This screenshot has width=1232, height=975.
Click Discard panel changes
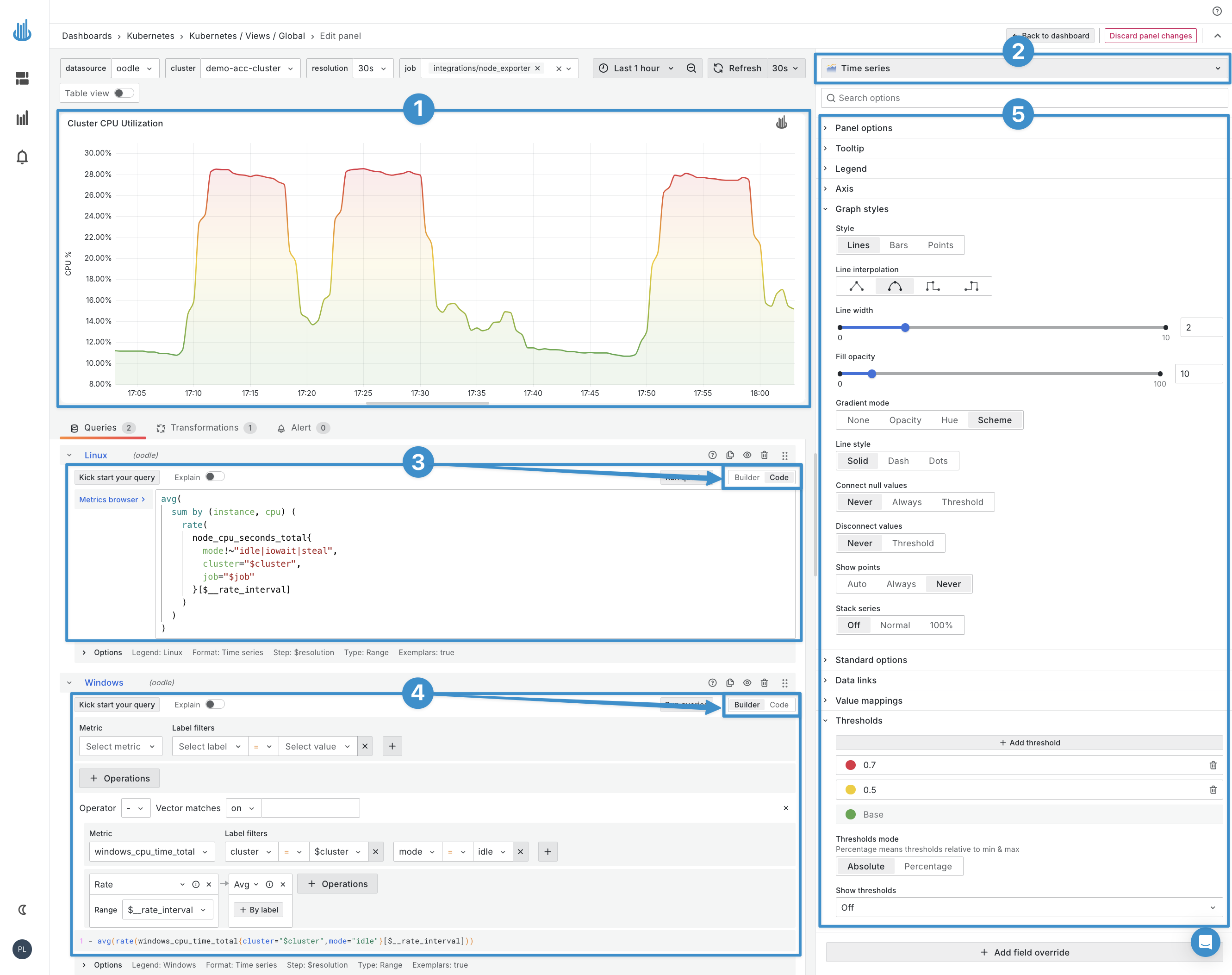(x=1151, y=35)
